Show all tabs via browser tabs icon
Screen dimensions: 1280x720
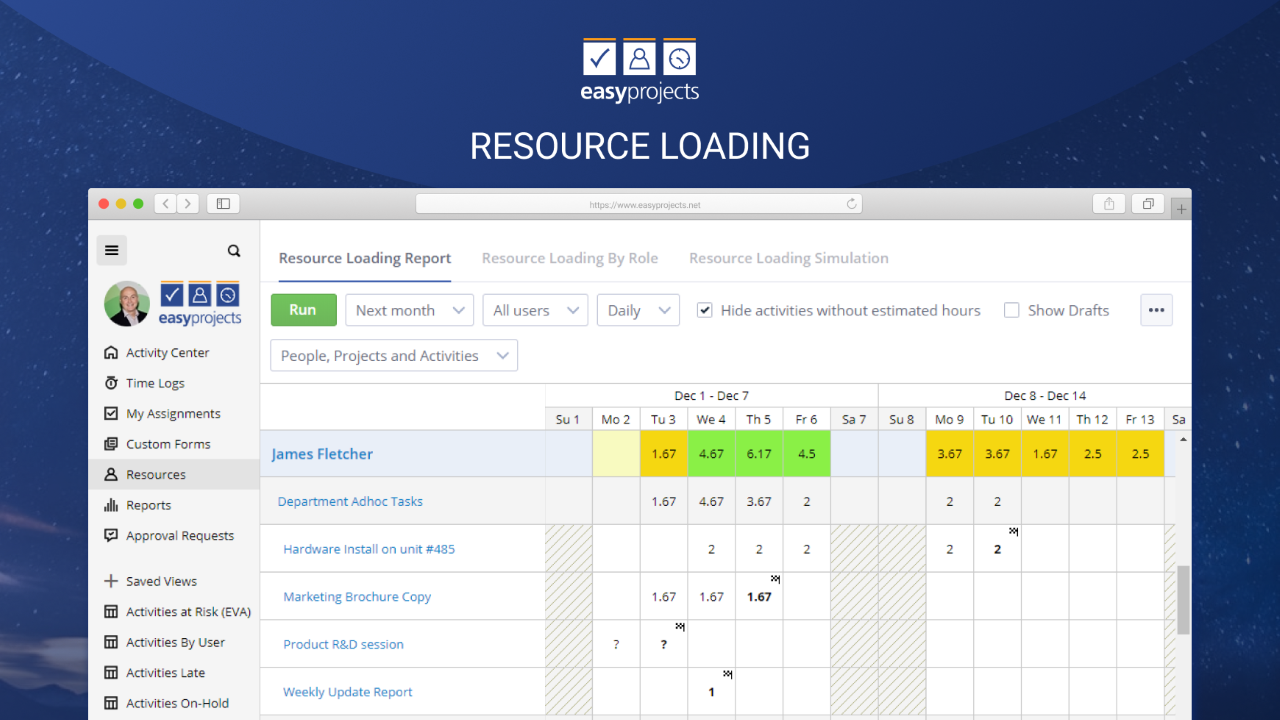(x=1148, y=204)
